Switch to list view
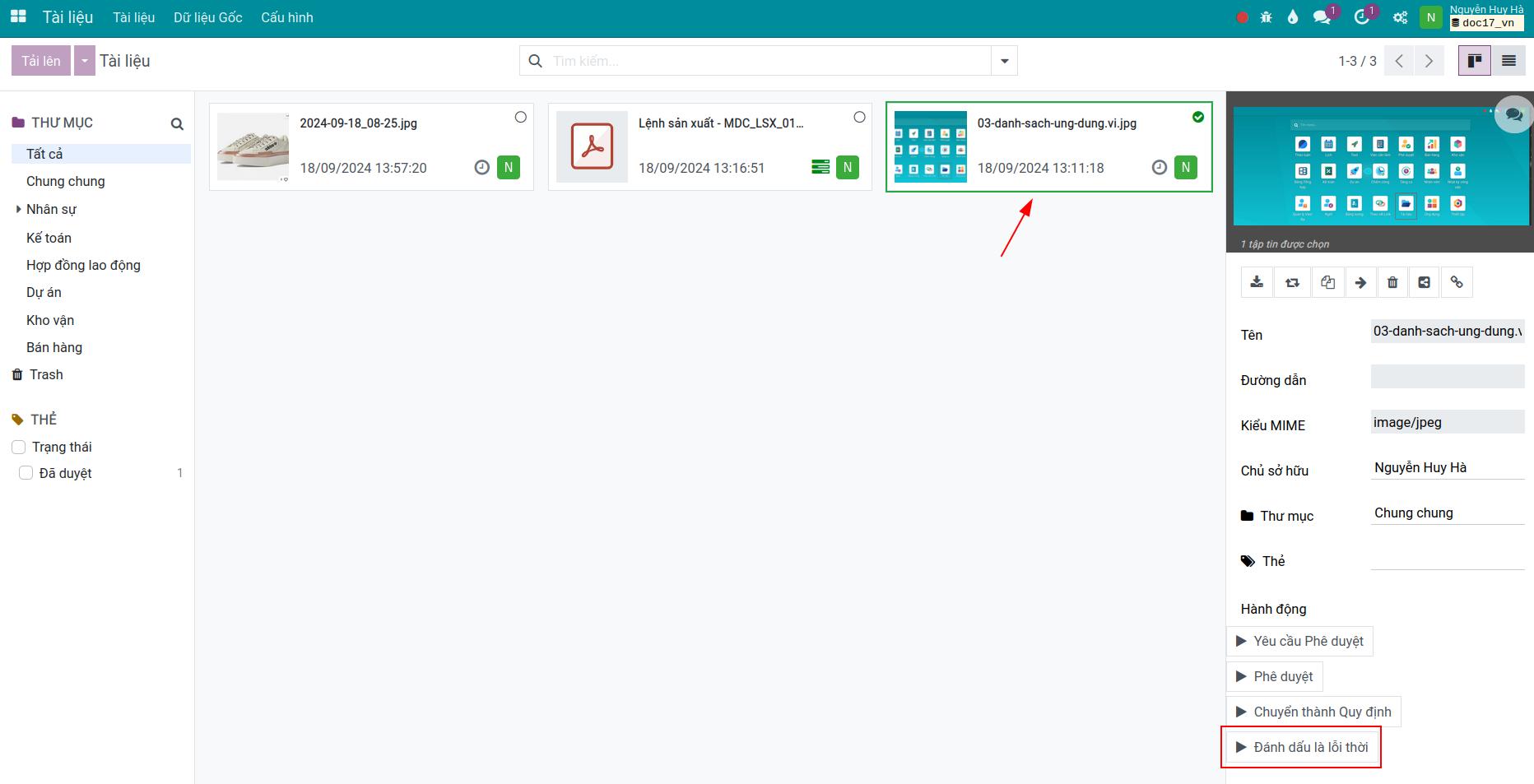Screen dimensions: 1534x784 point(1508,61)
